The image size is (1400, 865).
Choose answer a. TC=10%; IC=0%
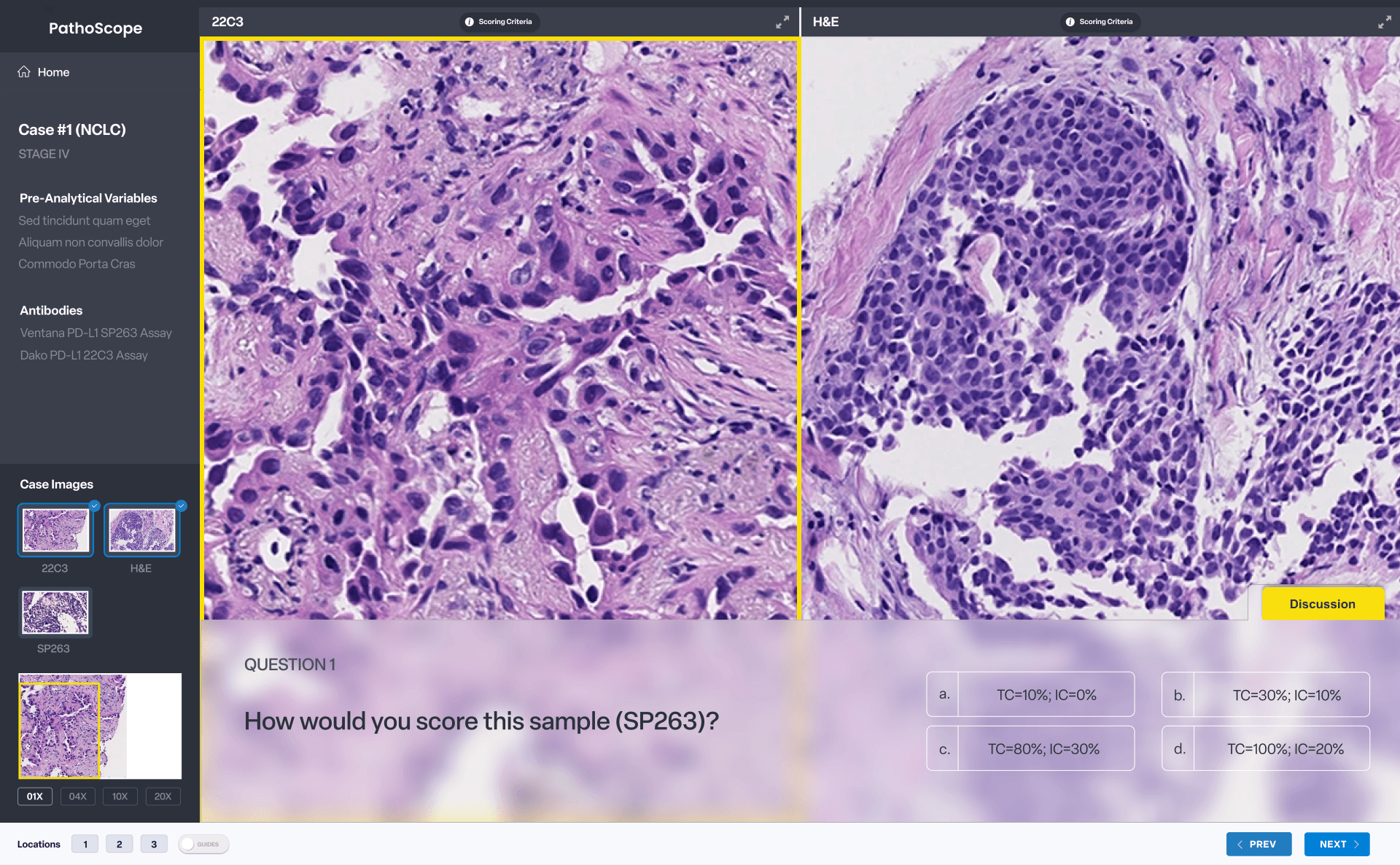[x=1030, y=694]
